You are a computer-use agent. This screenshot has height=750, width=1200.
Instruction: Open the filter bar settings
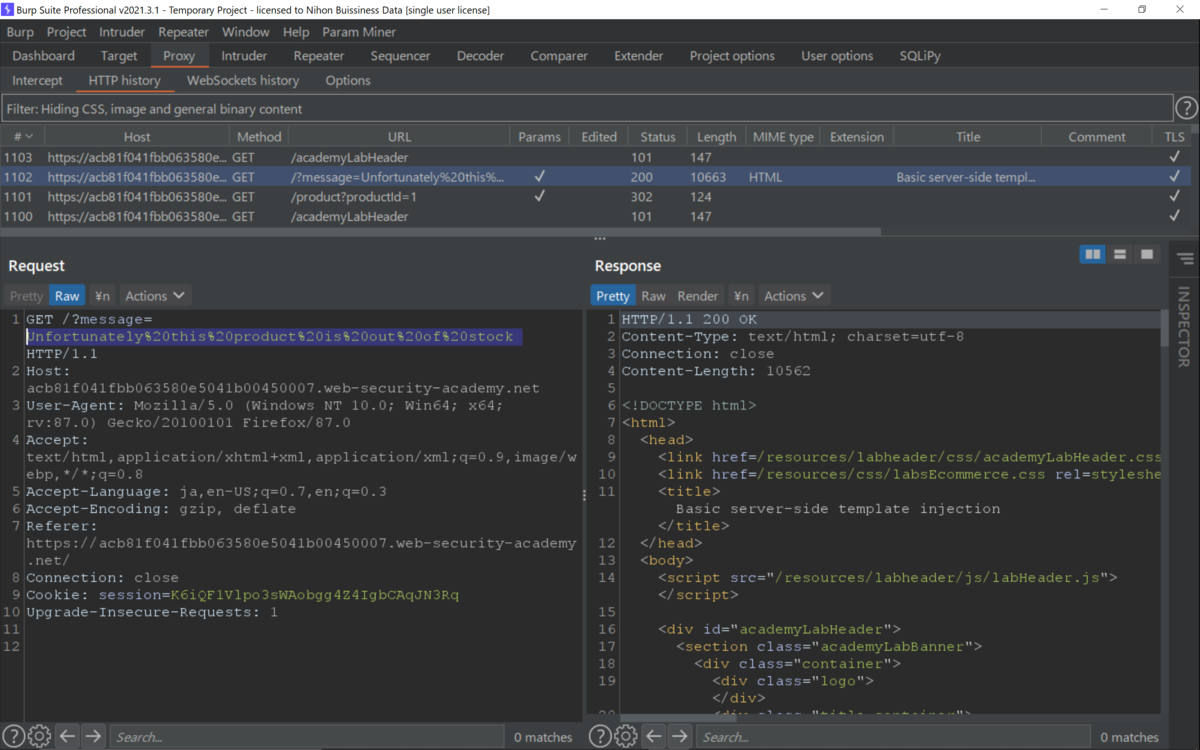(587, 108)
